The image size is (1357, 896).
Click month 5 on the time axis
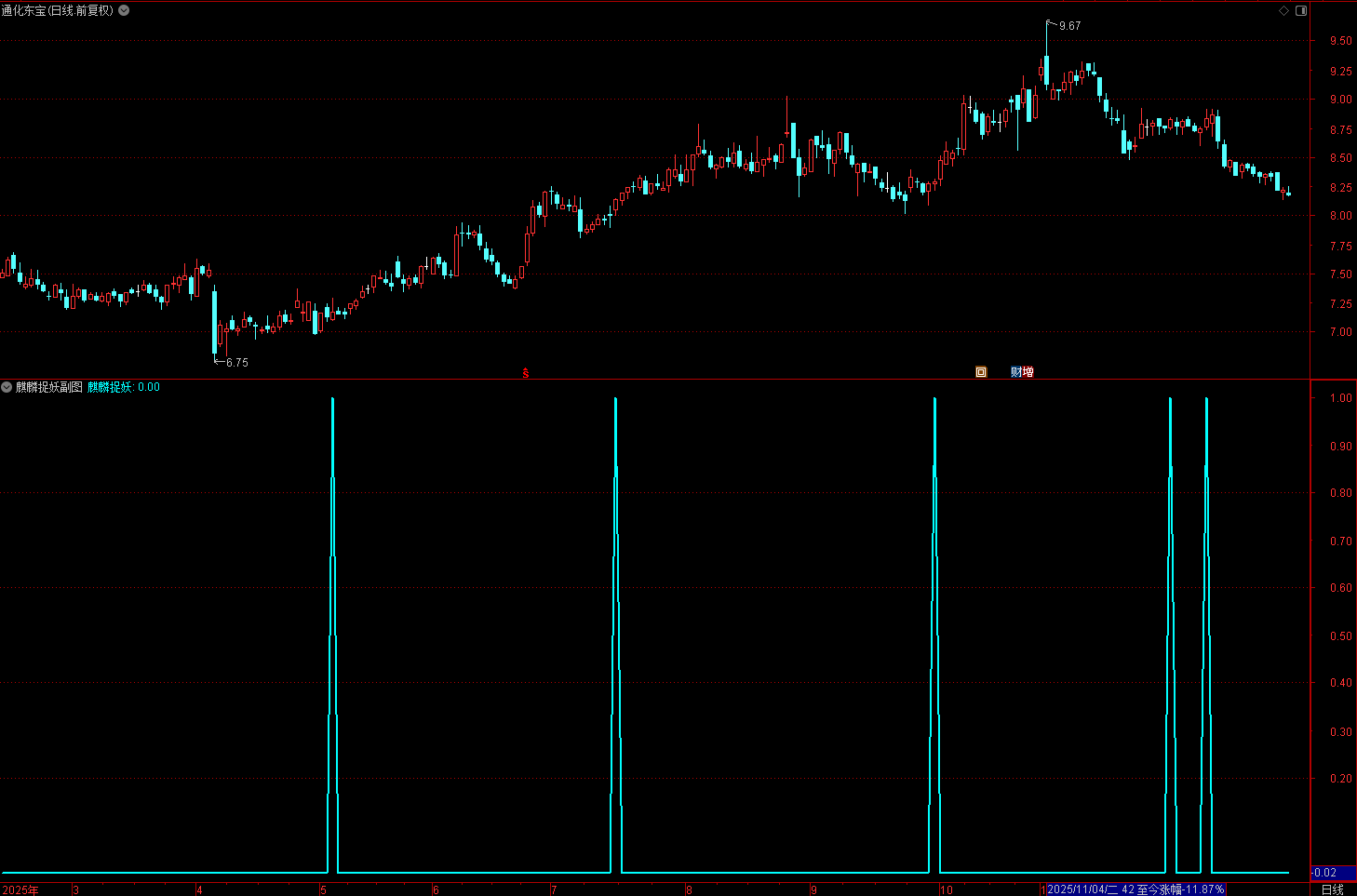pos(324,890)
